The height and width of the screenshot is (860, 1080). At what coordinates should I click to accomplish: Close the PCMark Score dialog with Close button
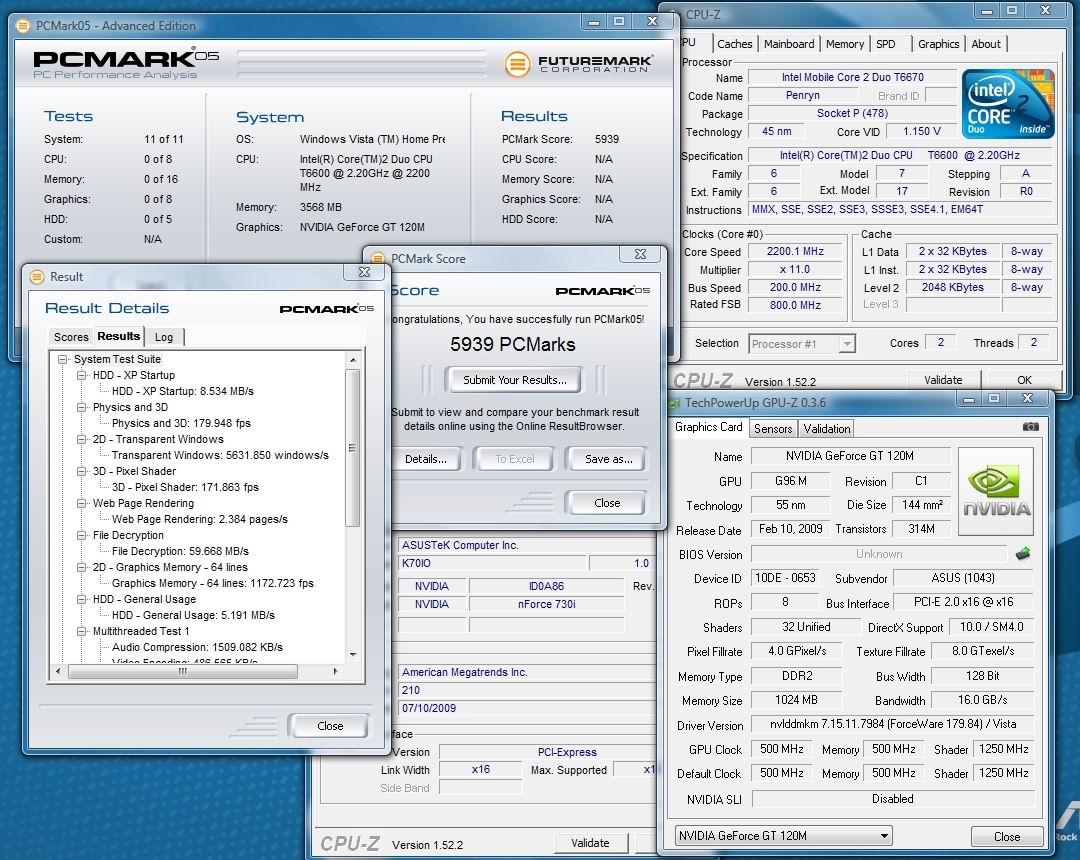607,503
